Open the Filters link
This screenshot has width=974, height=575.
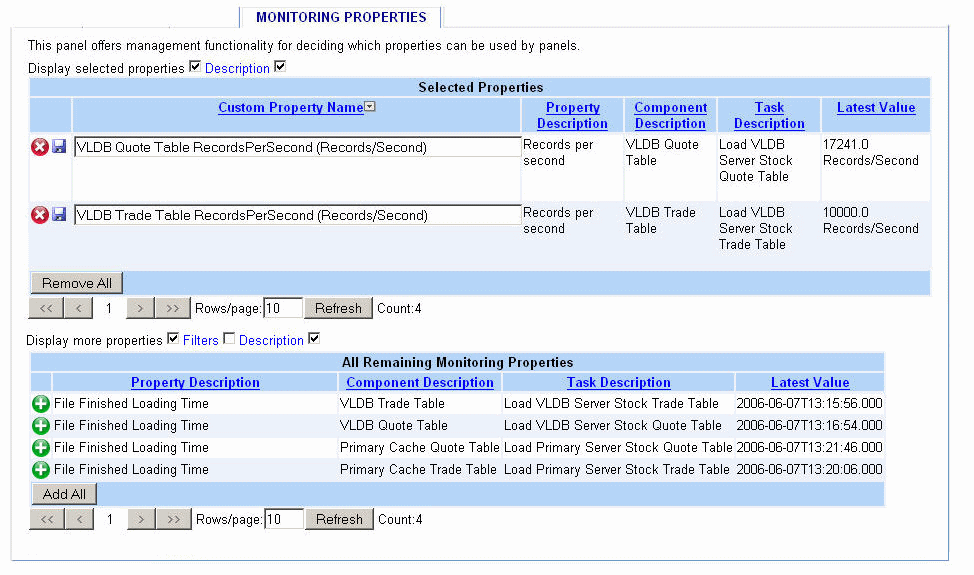click(x=201, y=340)
